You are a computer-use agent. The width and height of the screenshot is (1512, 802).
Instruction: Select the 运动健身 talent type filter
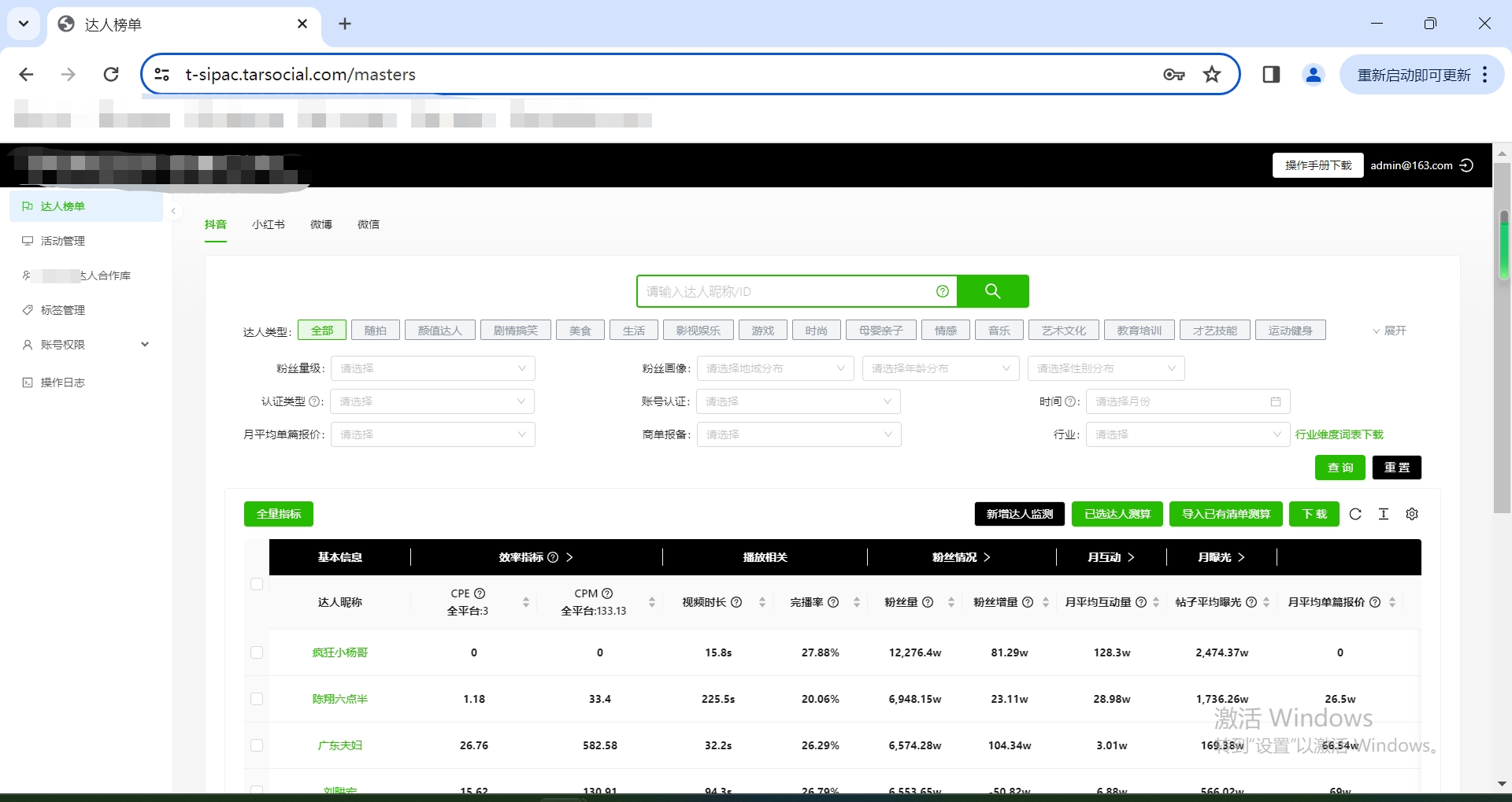pyautogui.click(x=1291, y=331)
